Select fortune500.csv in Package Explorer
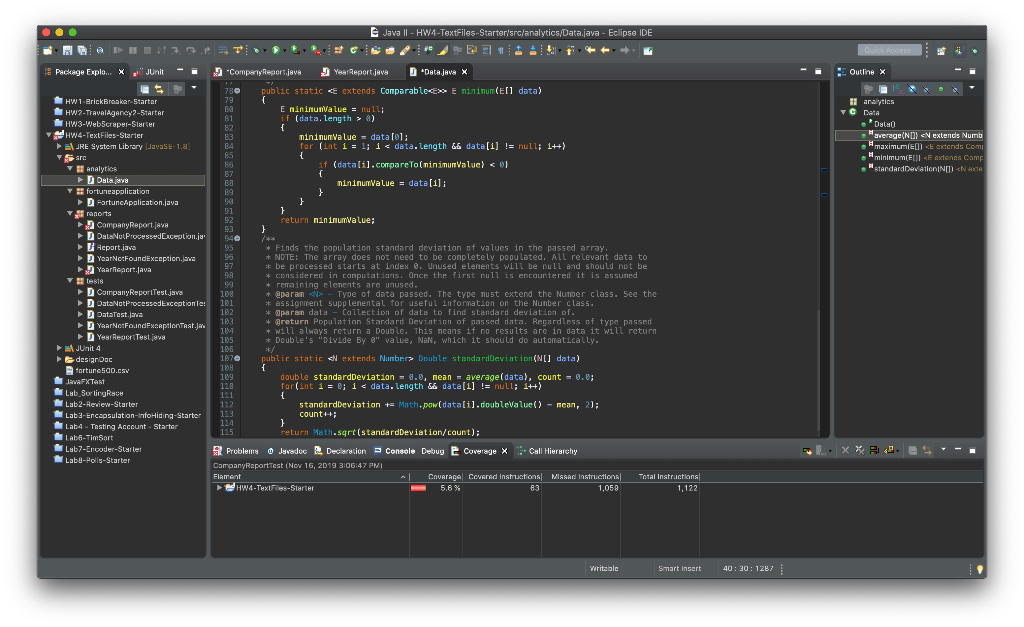Viewport: 1024px width, 627px height. click(105, 371)
